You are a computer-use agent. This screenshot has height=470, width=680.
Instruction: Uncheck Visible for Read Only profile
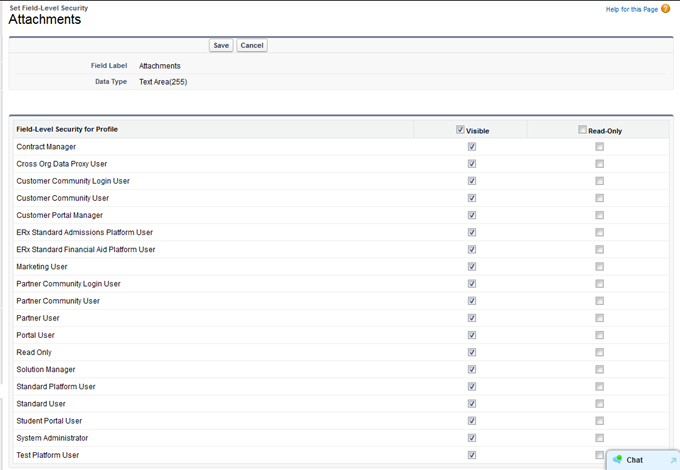[x=472, y=352]
